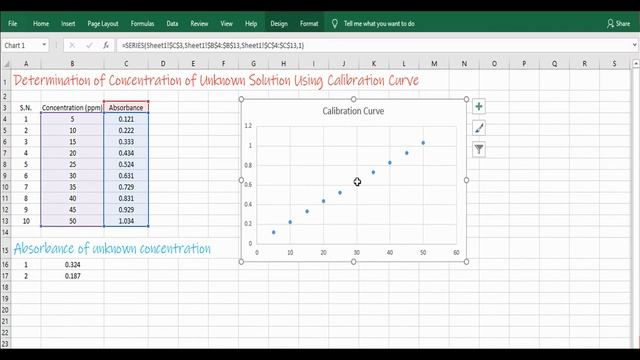Select unknown absorbance cell 0.324
This screenshot has height=360, width=640.
(72, 264)
